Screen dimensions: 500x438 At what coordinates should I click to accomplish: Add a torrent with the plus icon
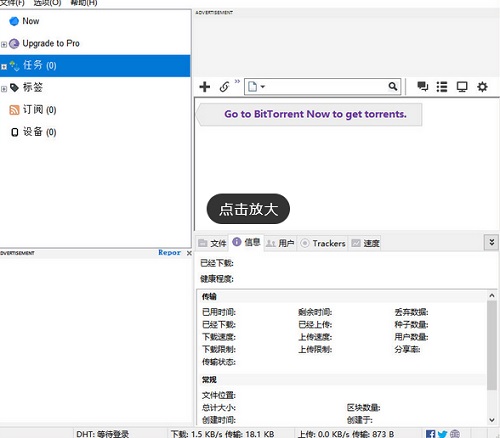[x=205, y=87]
